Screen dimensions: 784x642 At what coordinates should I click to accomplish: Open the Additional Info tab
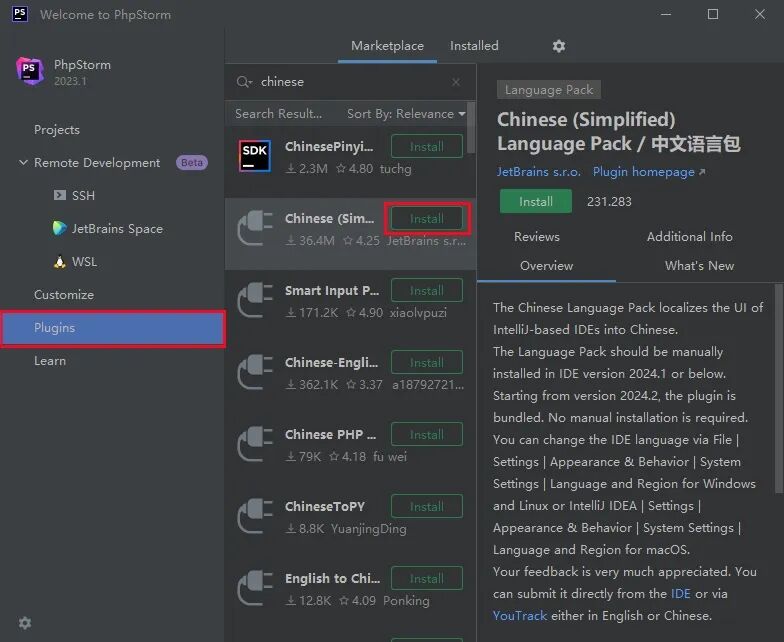(690, 236)
